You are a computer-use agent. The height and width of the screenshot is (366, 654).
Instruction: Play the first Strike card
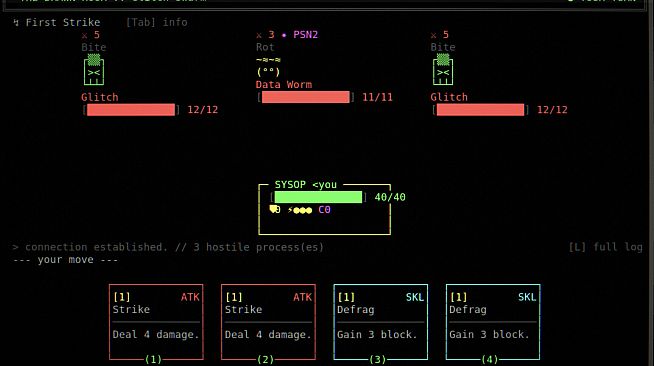pos(156,322)
